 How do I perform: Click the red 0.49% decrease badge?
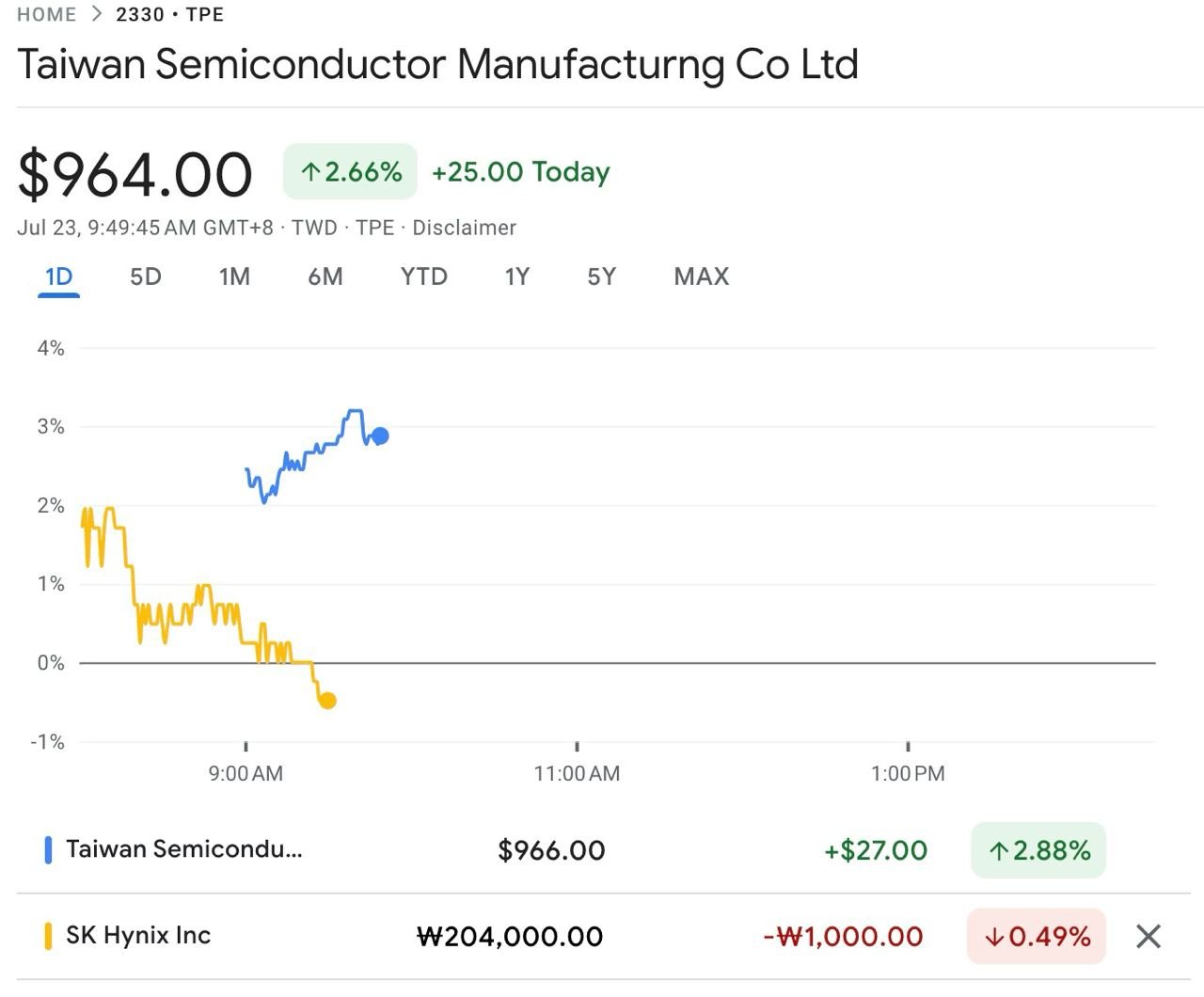point(1037,937)
